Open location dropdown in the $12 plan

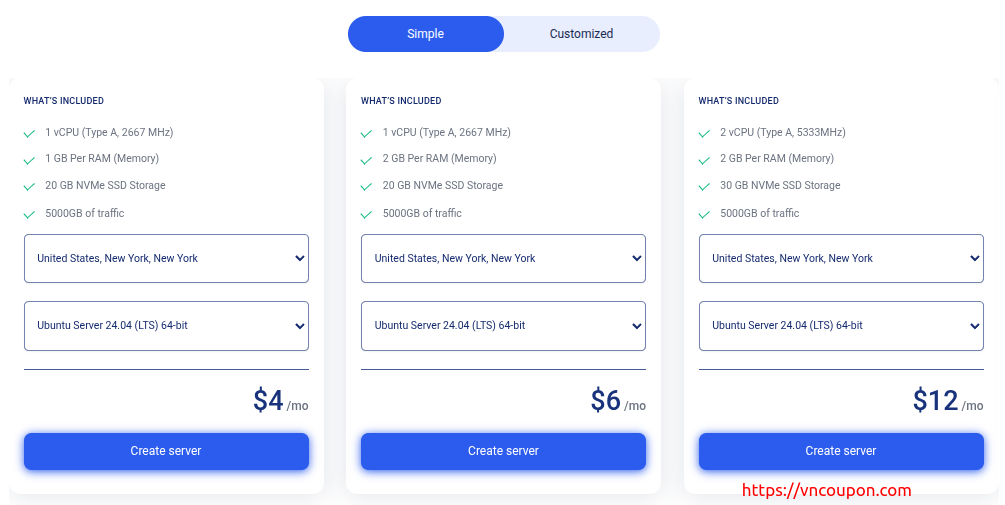tap(841, 258)
